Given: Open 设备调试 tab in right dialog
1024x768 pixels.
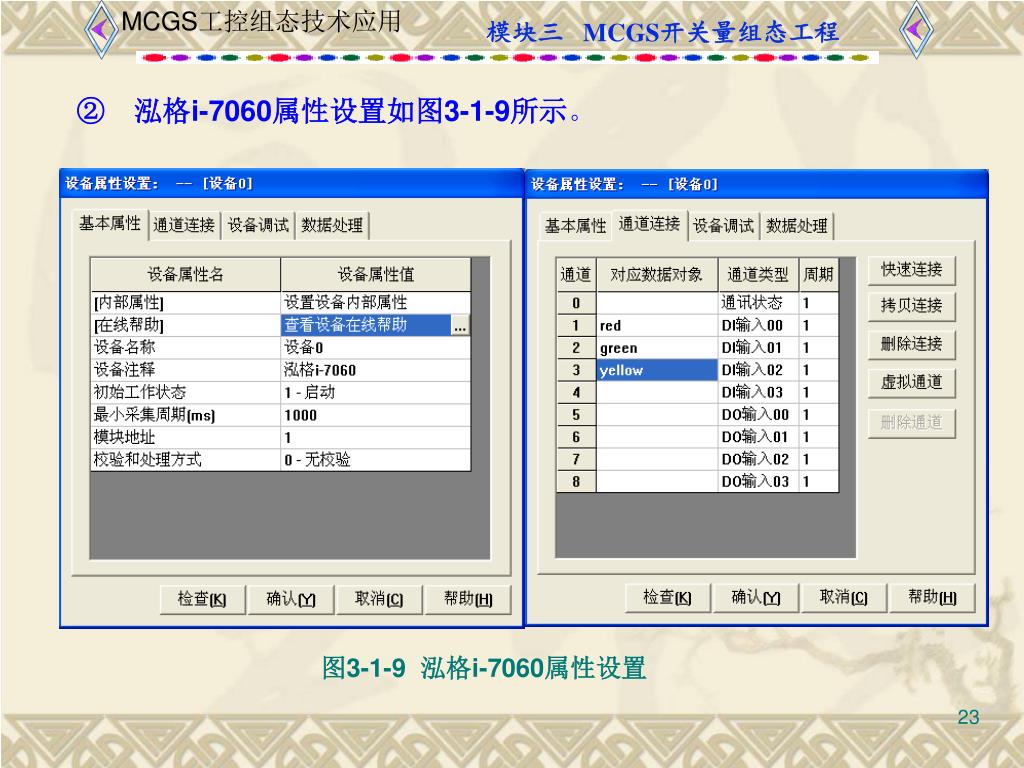Looking at the screenshot, I should [x=724, y=226].
